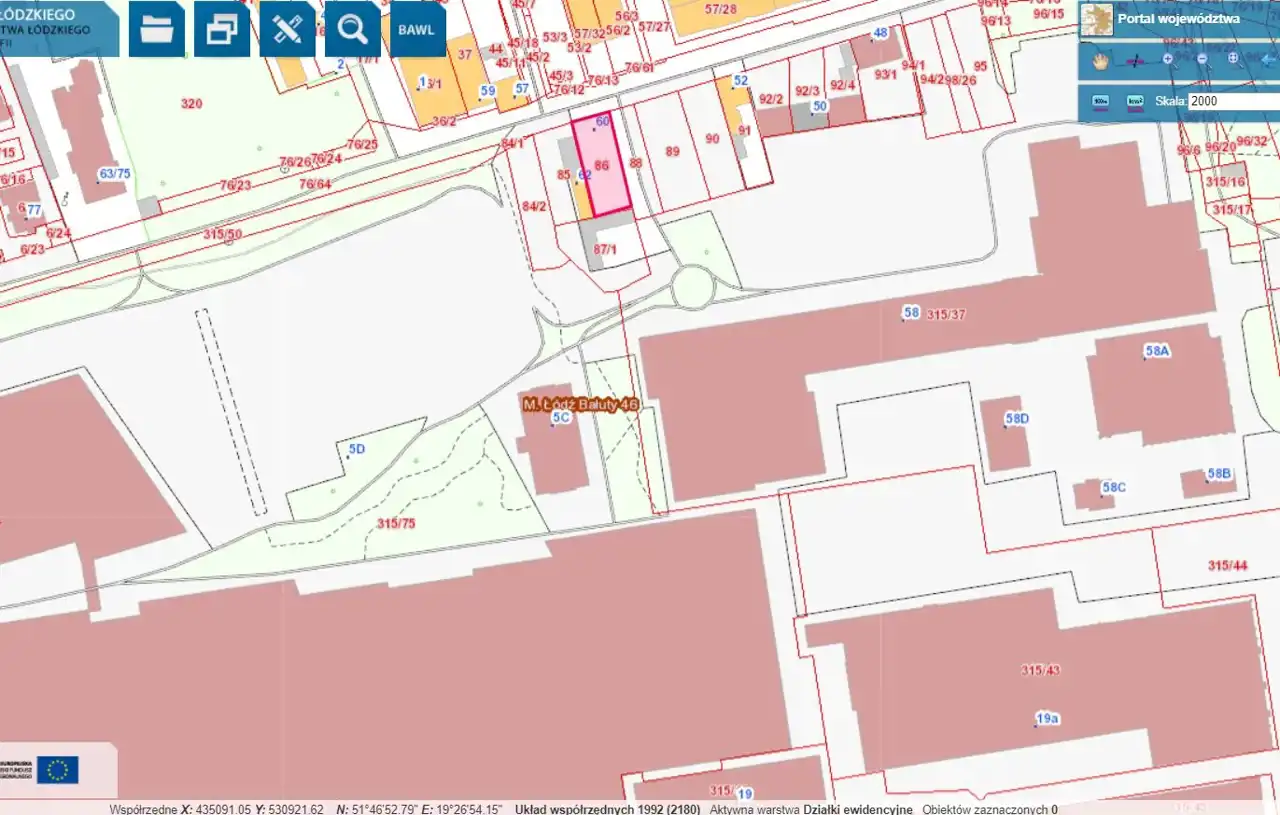1280x815 pixels.
Task: Click parcel label 76/64
Action: [x=314, y=184]
